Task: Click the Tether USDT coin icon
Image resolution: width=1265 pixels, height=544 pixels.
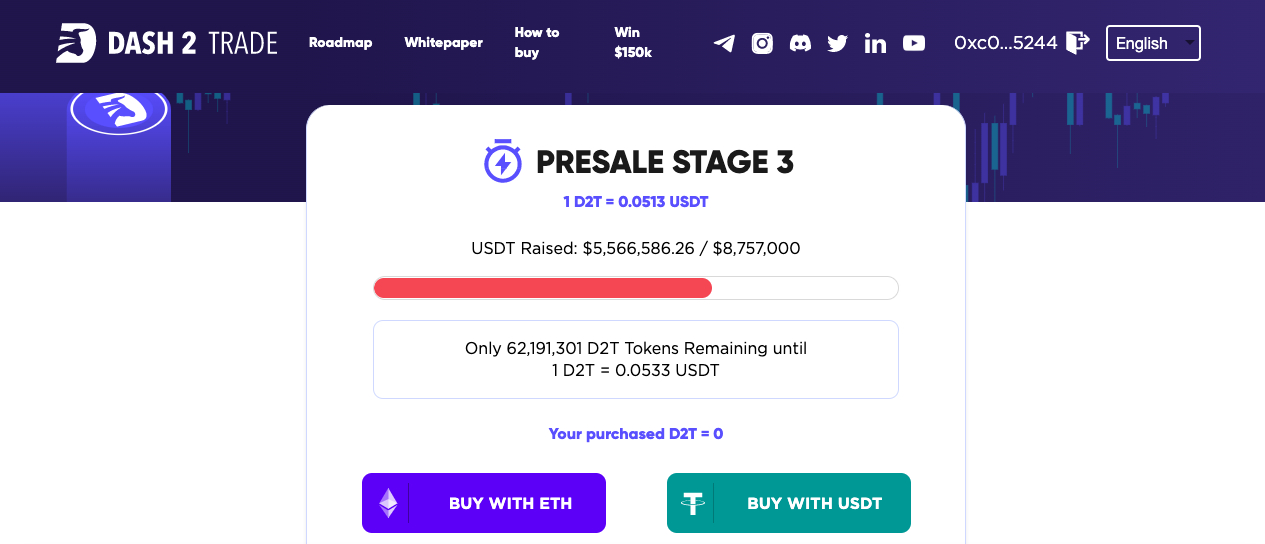Action: [693, 503]
